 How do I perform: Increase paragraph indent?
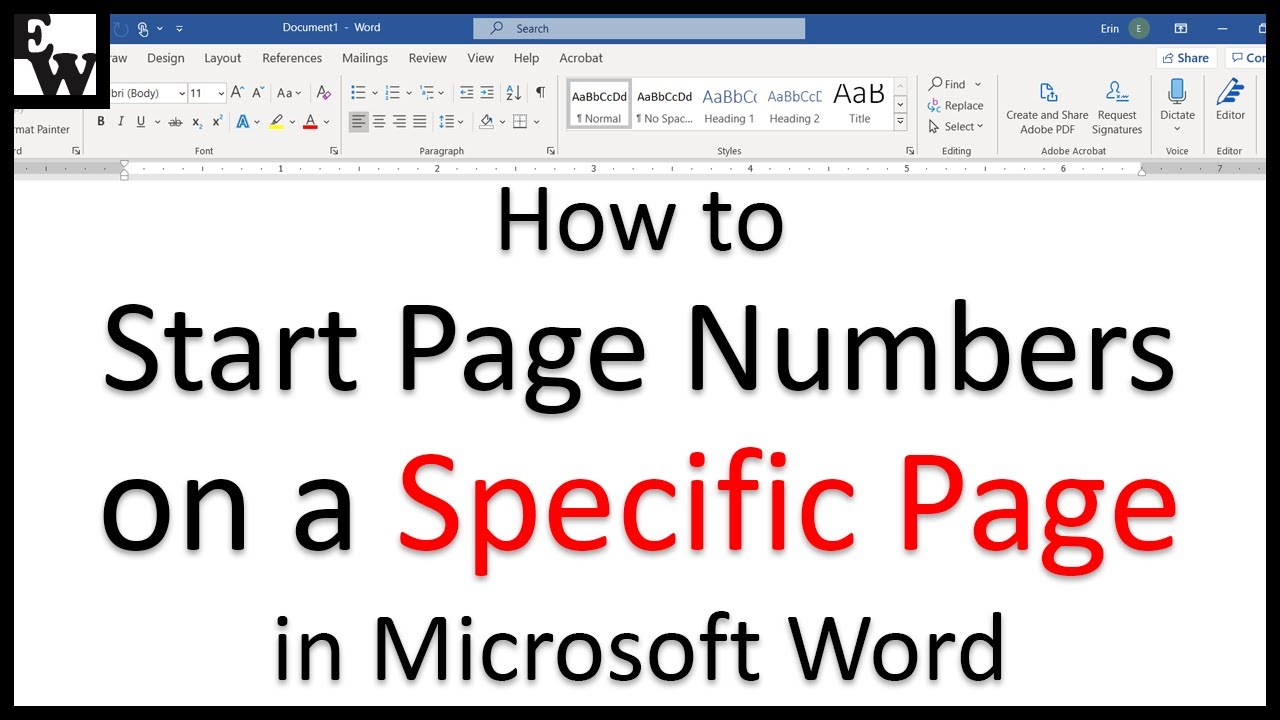coord(487,93)
